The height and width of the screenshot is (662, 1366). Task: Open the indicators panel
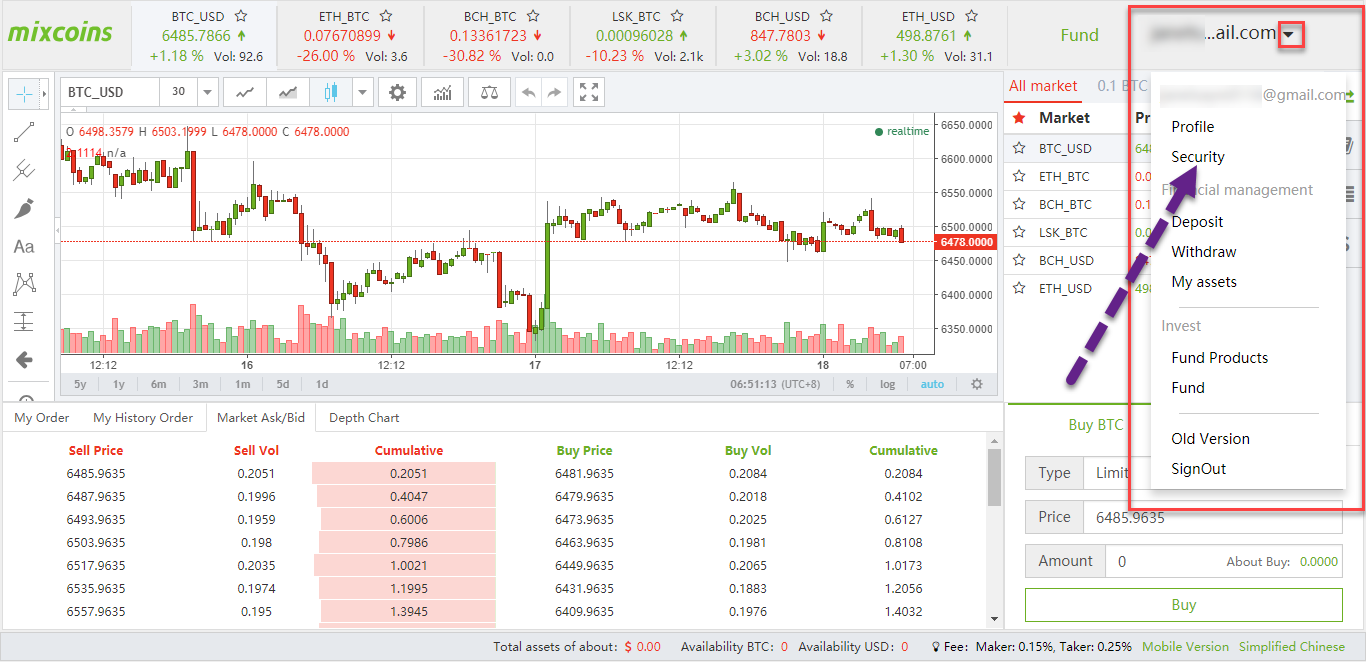(x=442, y=93)
